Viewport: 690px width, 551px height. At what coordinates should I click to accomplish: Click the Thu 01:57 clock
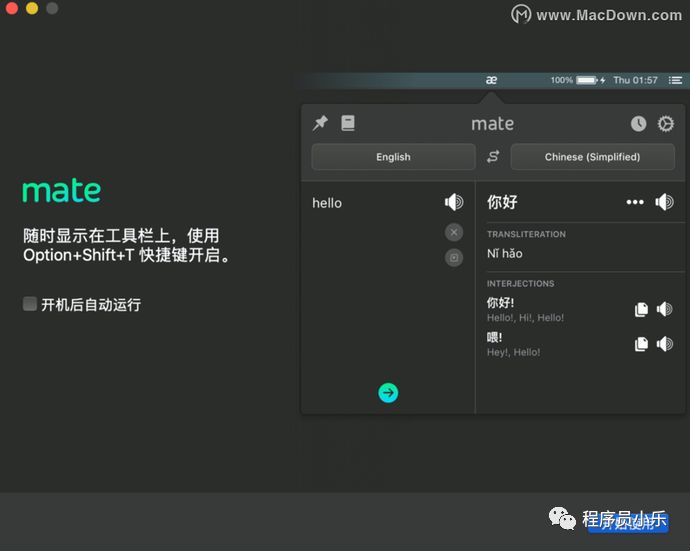[635, 80]
